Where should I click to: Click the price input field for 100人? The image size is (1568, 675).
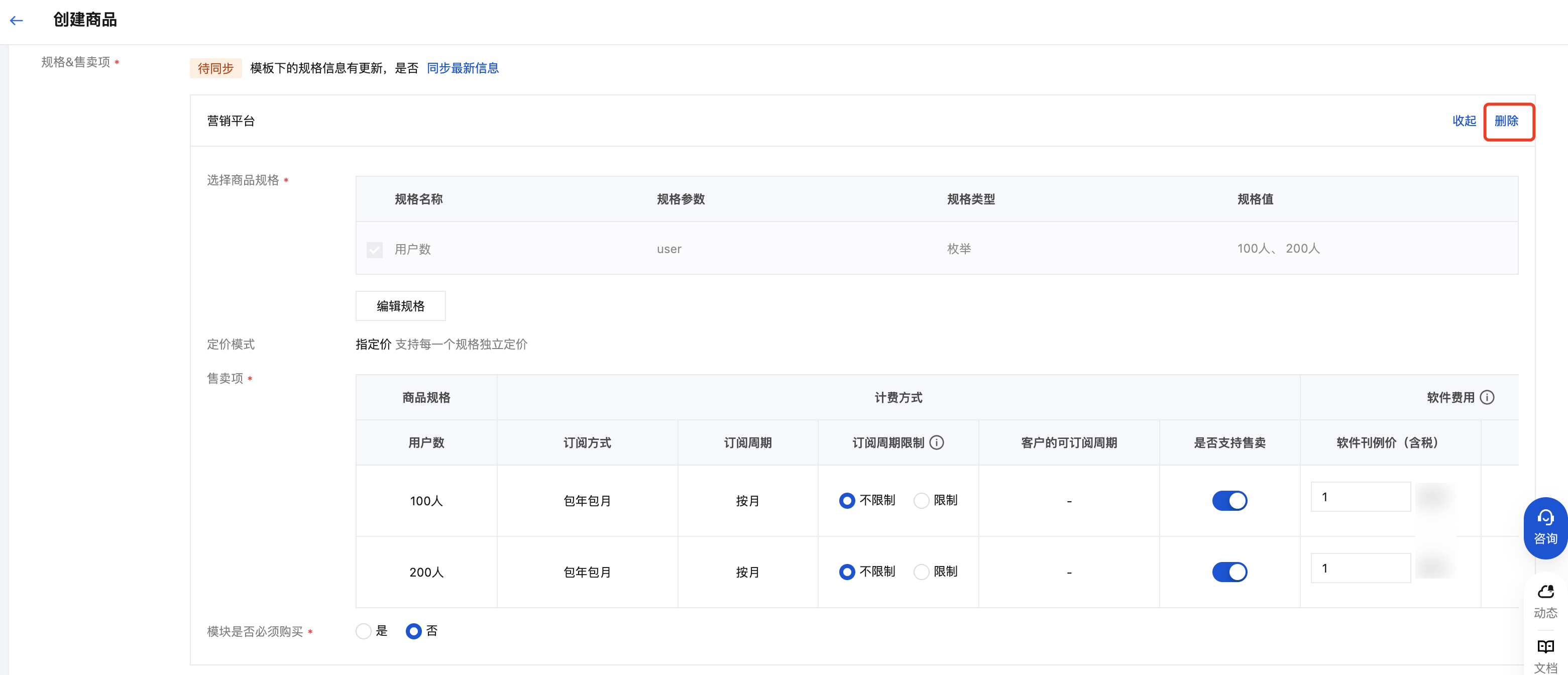(x=1360, y=497)
